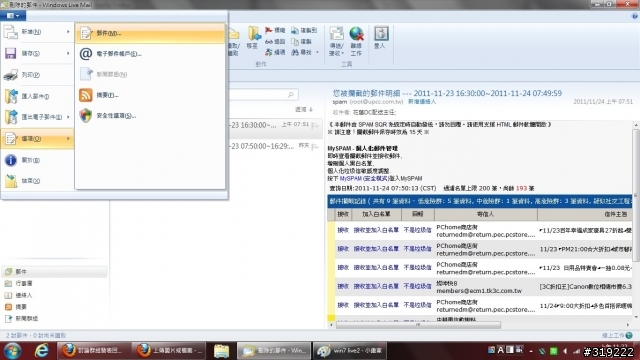Viewport: 640px width, 360px height.
Task: Click 不是垃圾信 in the members@ecm1.tk3c.com.tw row
Action: pos(417,287)
